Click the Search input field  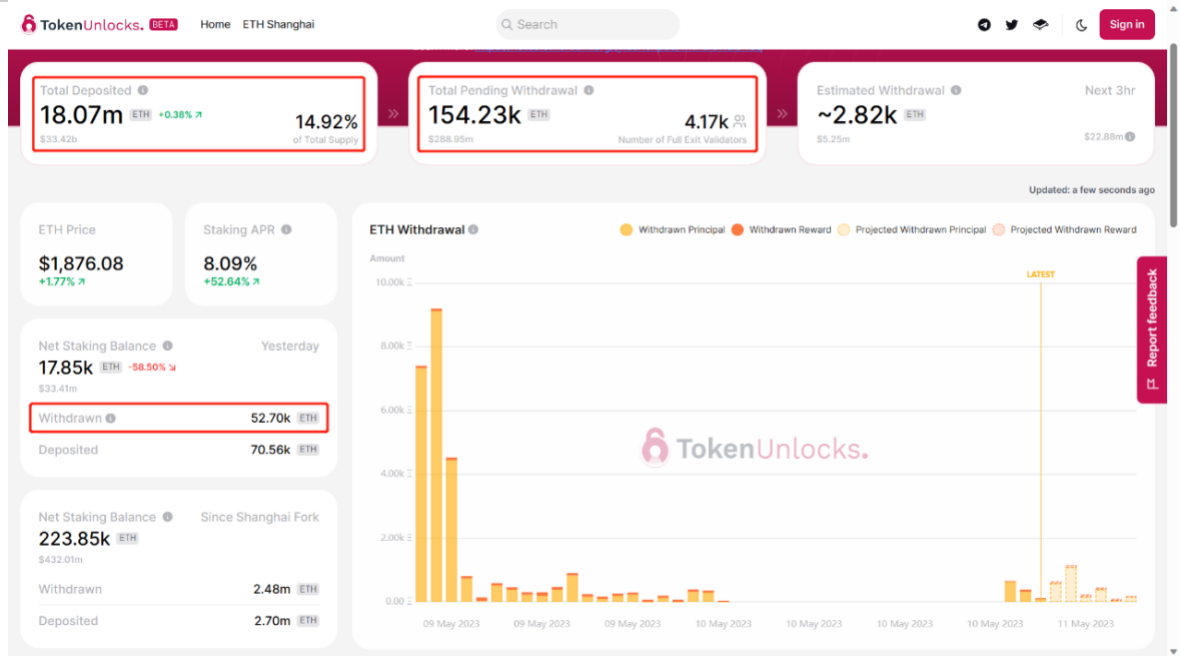[588, 25]
